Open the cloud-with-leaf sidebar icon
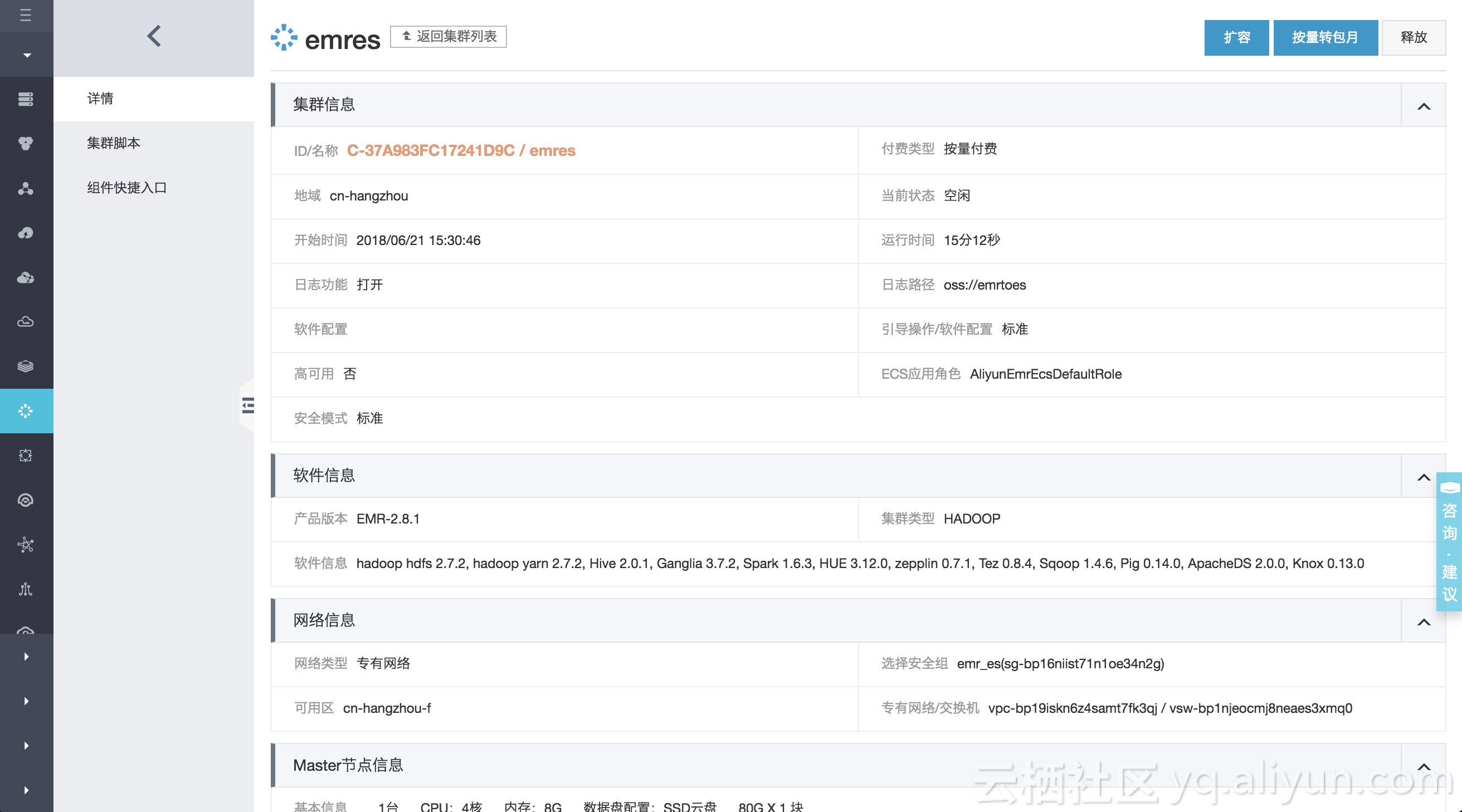This screenshot has width=1462, height=812. click(x=26, y=233)
